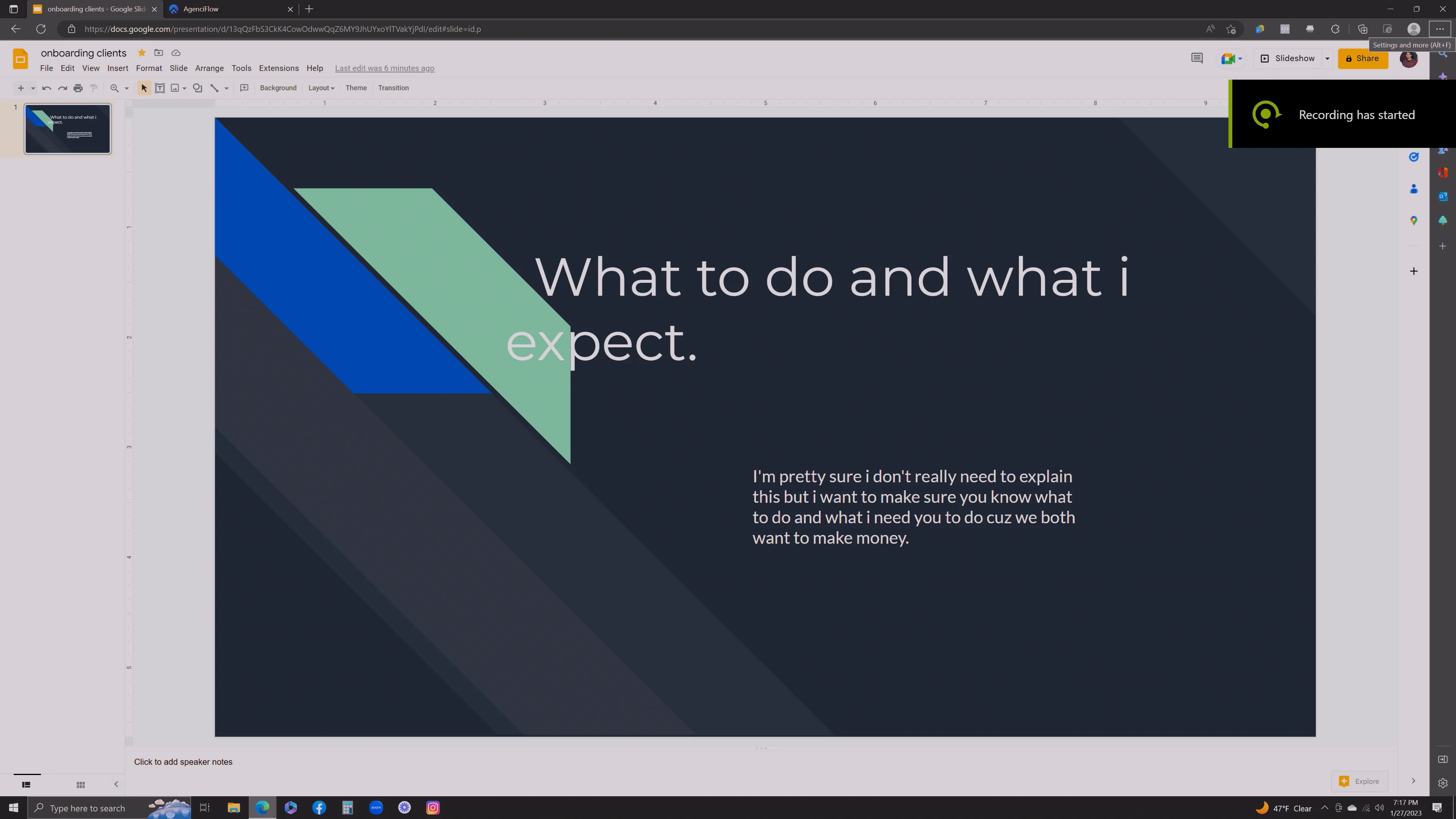Screen dimensions: 1456x819
Task: Click the cloud document status icon
Action: pyautogui.click(x=176, y=53)
